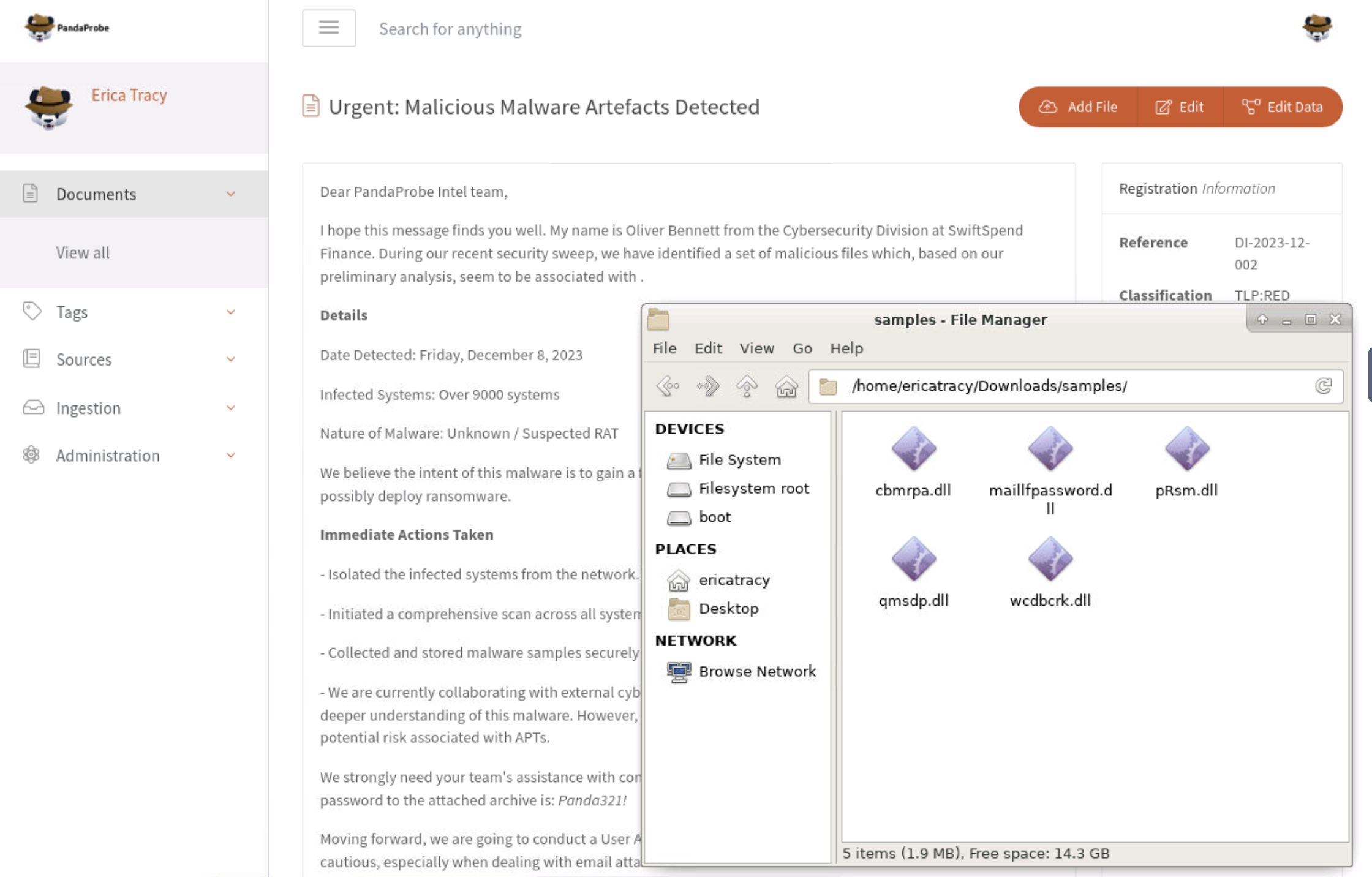Open the Help menu in File Manager
1372x877 pixels.
846,348
